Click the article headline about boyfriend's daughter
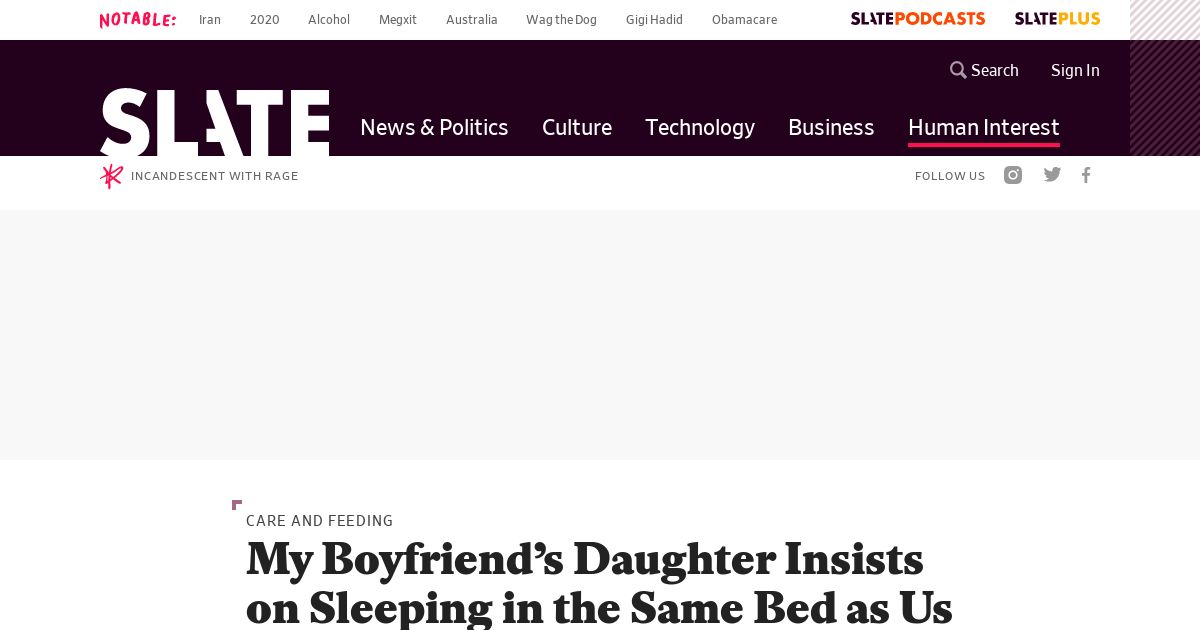This screenshot has height=630, width=1200. [598, 583]
